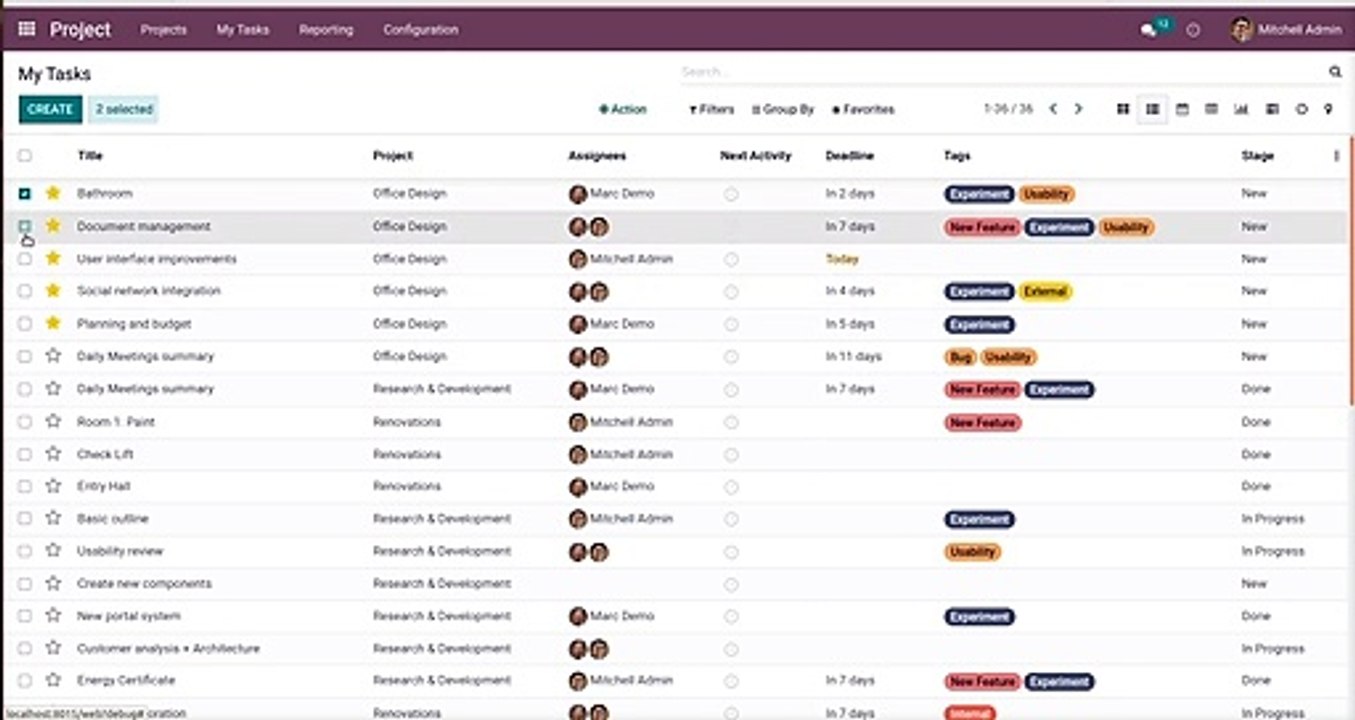Switch to Calendar view
This screenshot has height=720, width=1355.
pyautogui.click(x=1182, y=109)
